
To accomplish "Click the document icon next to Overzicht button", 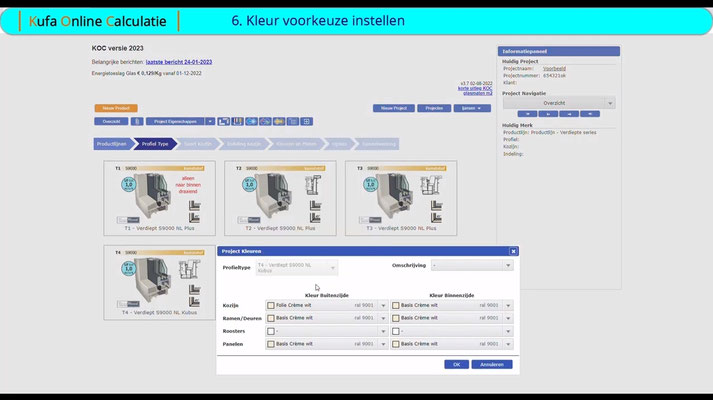I will (x=137, y=121).
